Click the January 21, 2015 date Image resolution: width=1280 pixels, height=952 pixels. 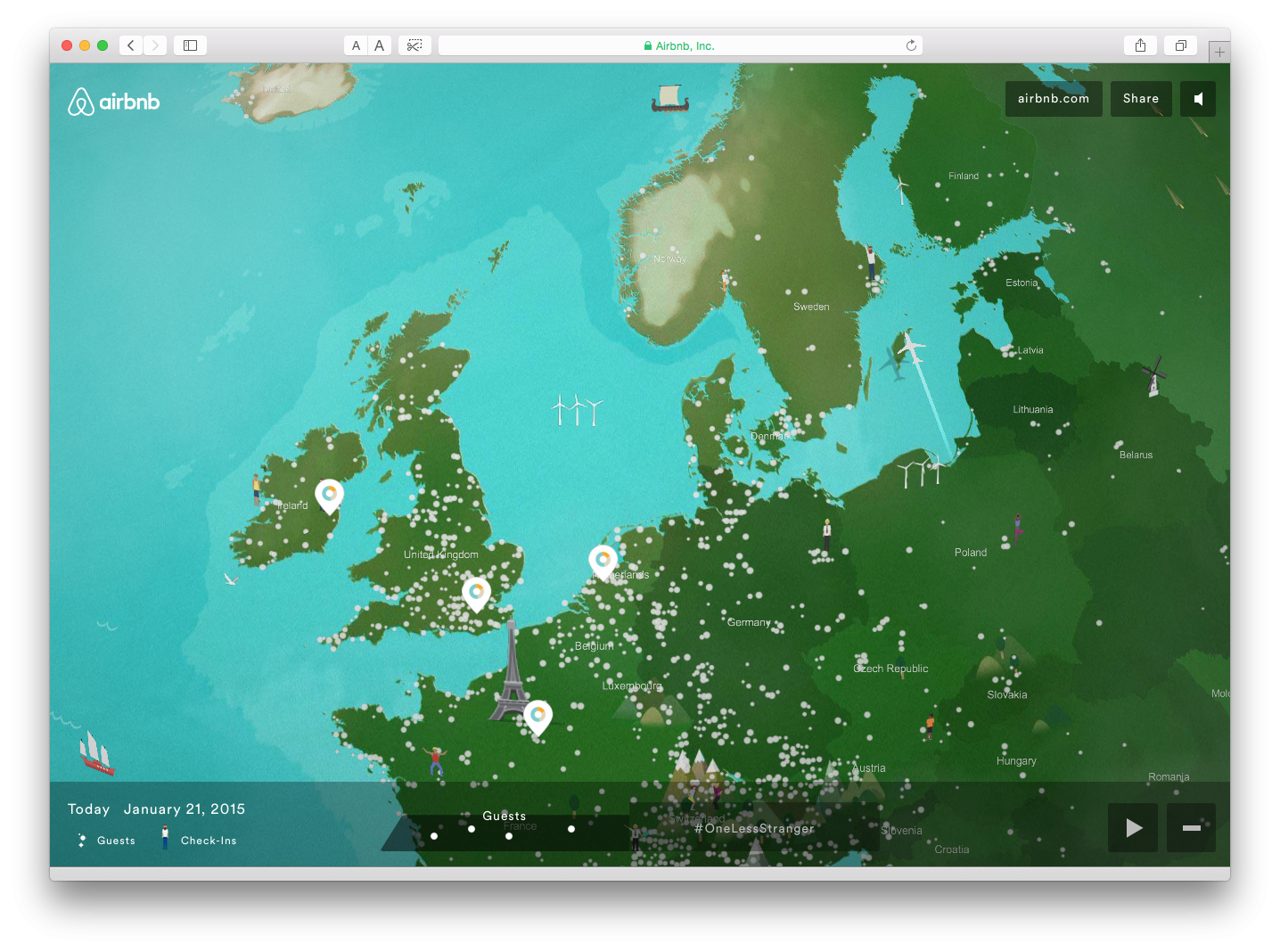click(x=185, y=809)
